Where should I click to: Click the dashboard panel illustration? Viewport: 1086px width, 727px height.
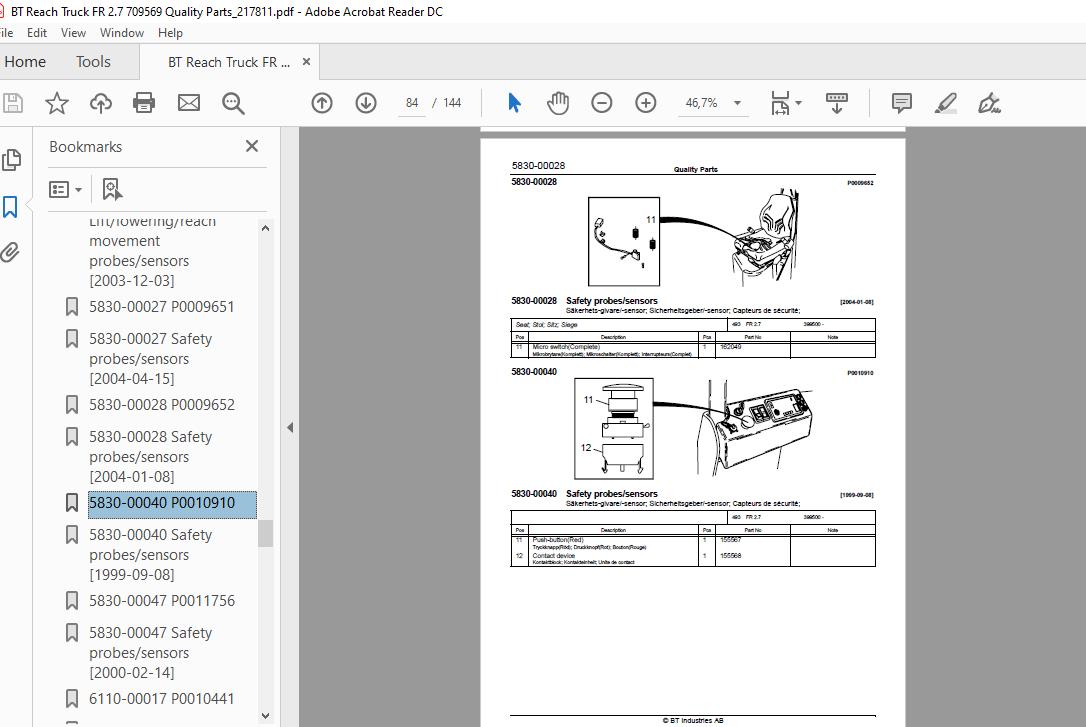(x=756, y=427)
